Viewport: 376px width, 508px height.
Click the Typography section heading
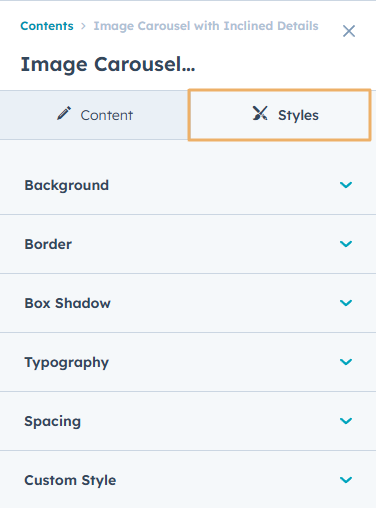point(67,363)
